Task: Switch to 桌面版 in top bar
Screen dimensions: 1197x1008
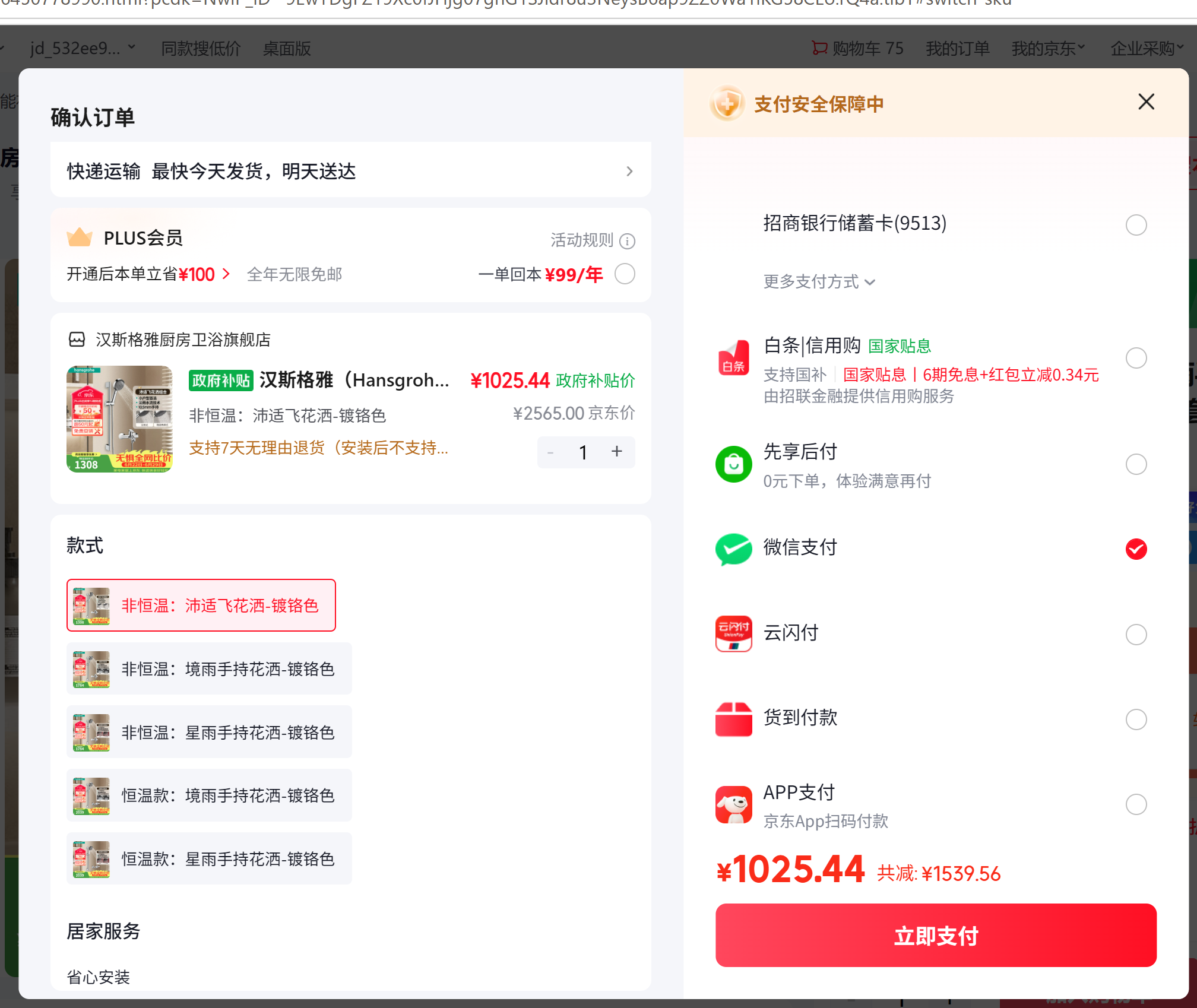Action: (287, 48)
